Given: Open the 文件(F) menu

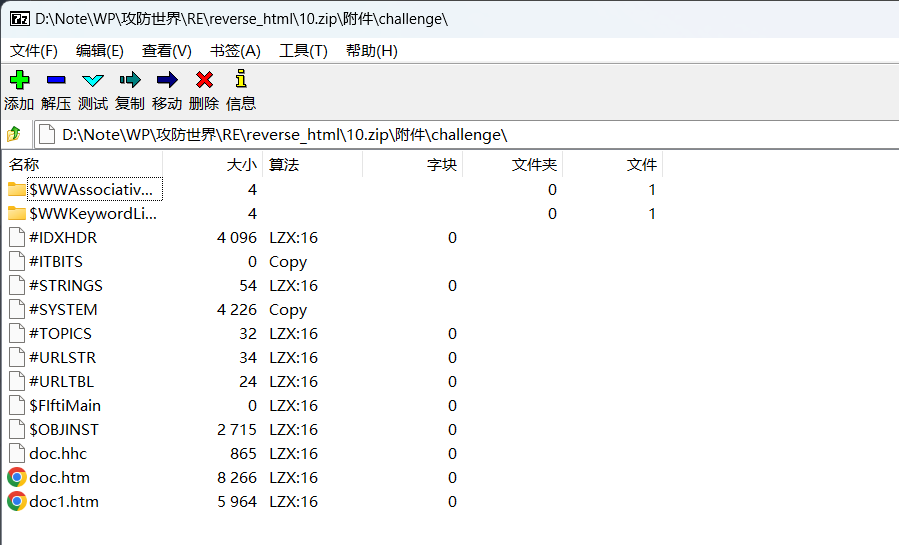Looking at the screenshot, I should [x=34, y=51].
